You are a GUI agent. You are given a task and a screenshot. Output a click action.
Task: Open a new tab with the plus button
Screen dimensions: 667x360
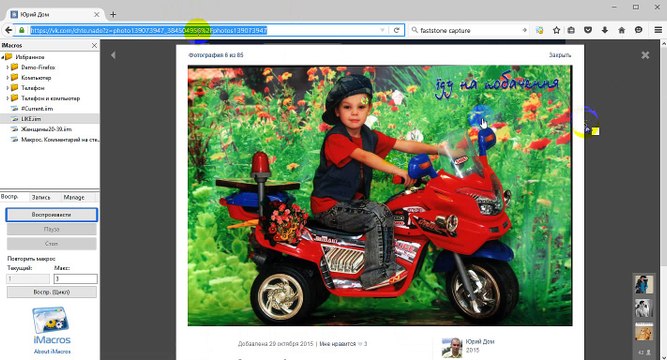113,14
